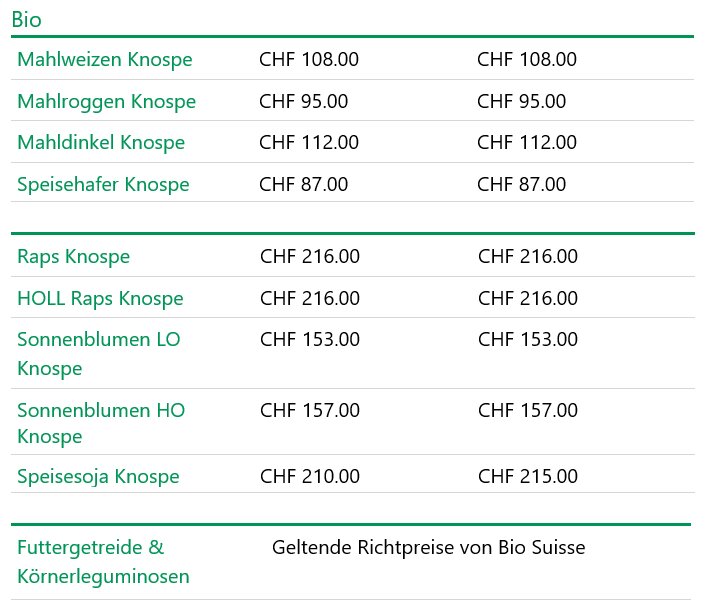The image size is (724, 614).
Task: Open the Speisesoja Knospe link
Action: (x=98, y=476)
